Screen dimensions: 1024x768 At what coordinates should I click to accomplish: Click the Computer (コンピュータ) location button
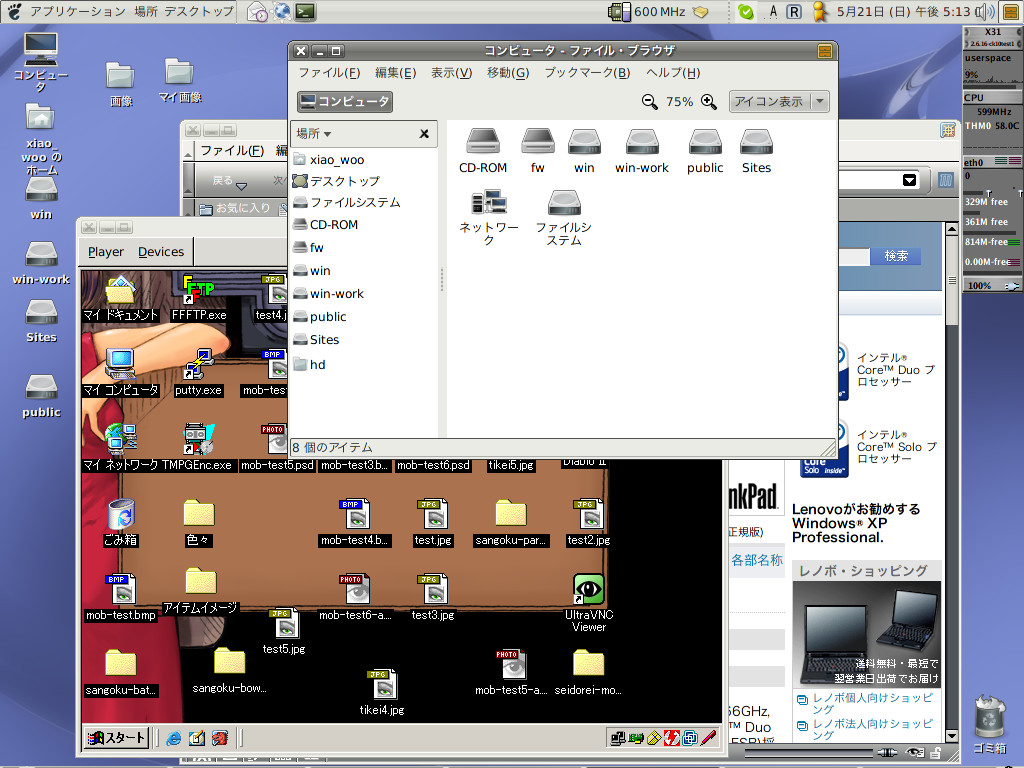pyautogui.click(x=345, y=101)
